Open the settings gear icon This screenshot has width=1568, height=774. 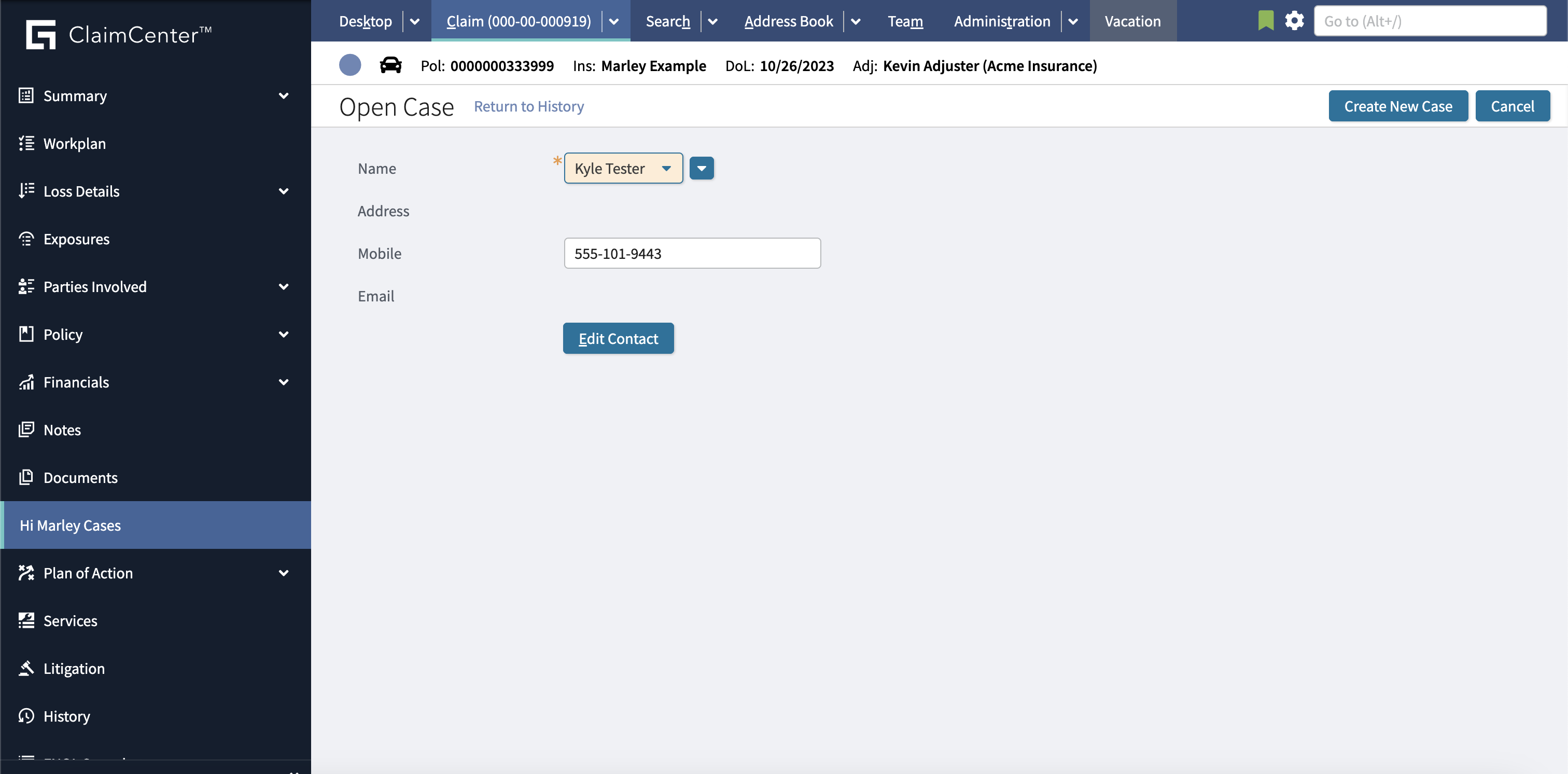[1295, 20]
